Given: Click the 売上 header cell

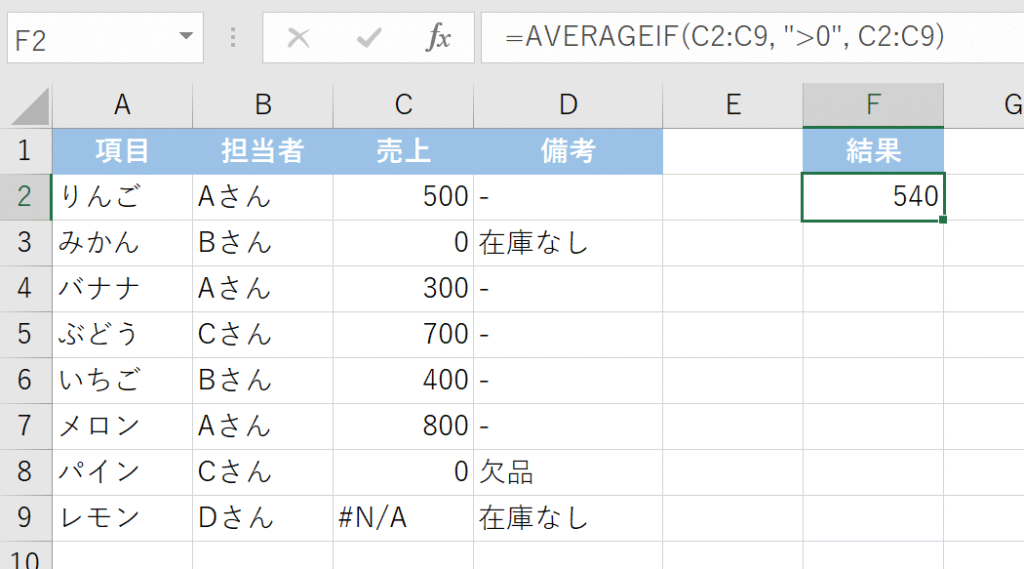Looking at the screenshot, I should tap(403, 151).
